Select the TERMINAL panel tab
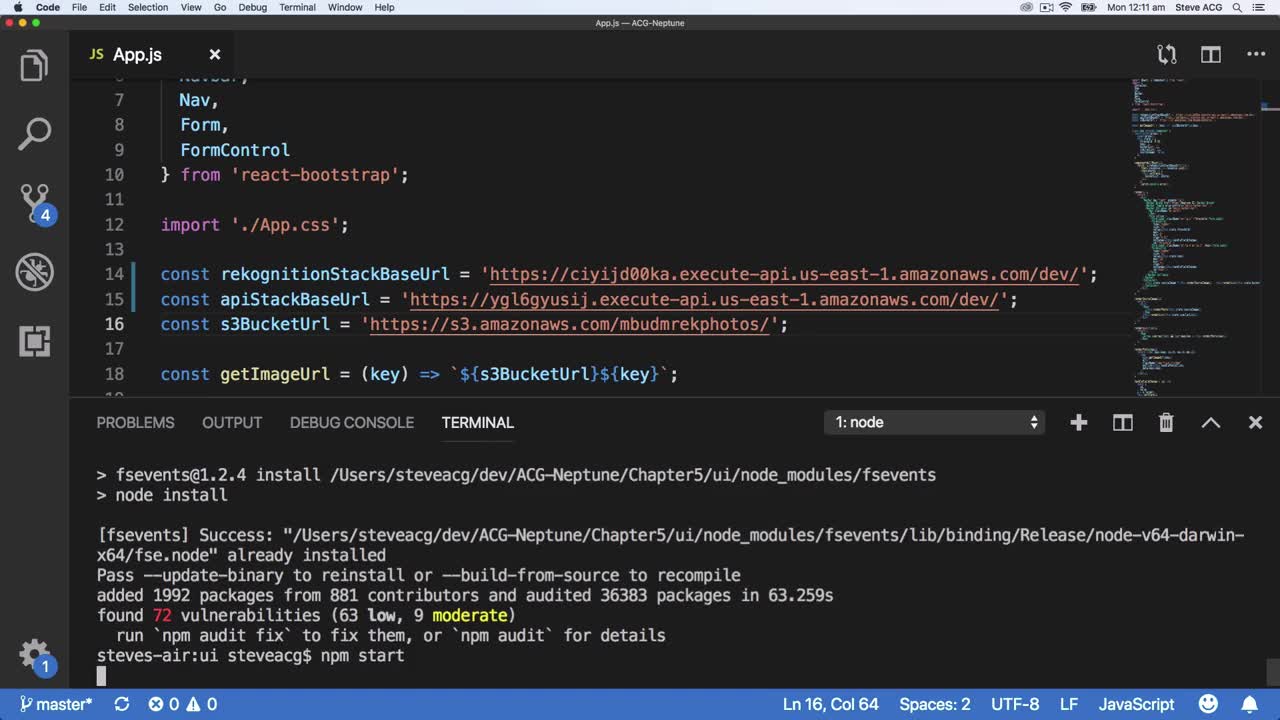Screen dimensions: 1280x720 coord(478,423)
